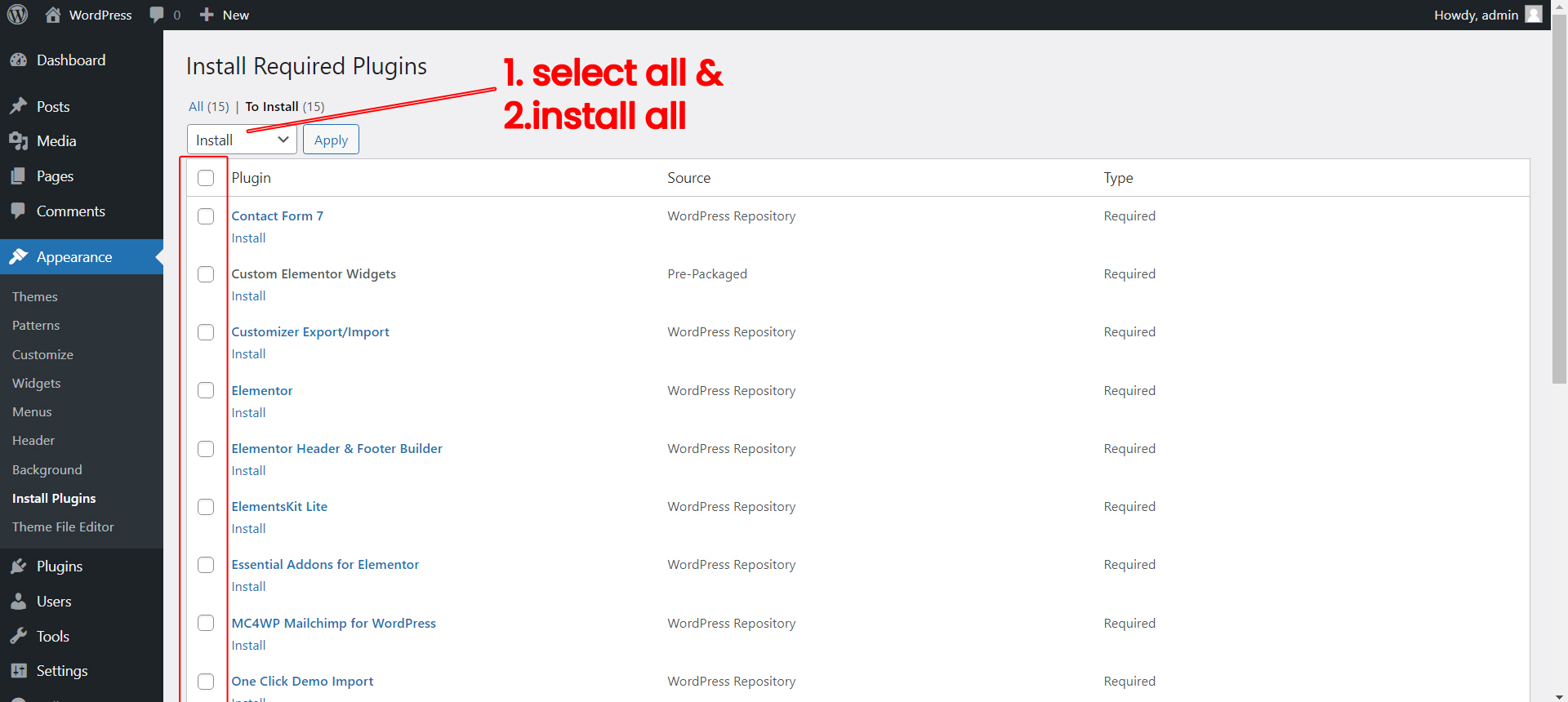
Task: Click the Dashboard gauge icon
Action: [x=18, y=60]
